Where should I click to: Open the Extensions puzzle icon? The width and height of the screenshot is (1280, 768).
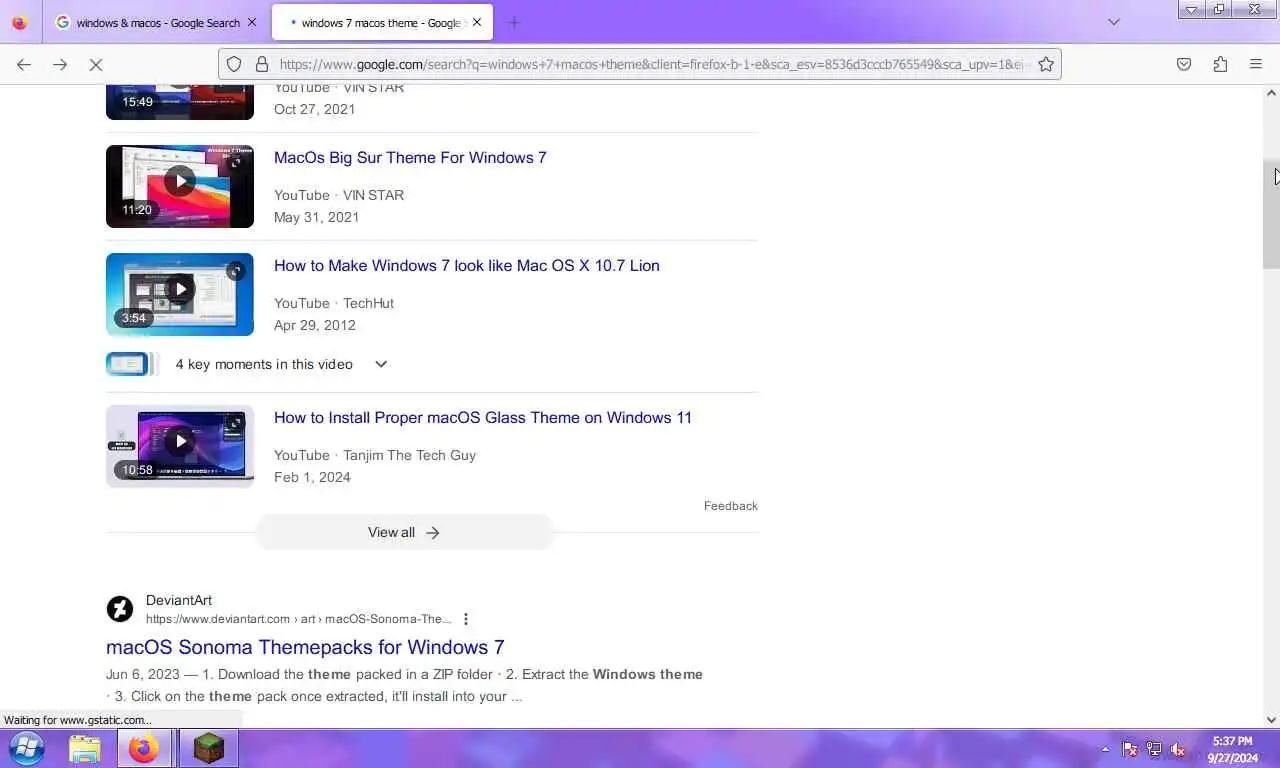point(1220,64)
